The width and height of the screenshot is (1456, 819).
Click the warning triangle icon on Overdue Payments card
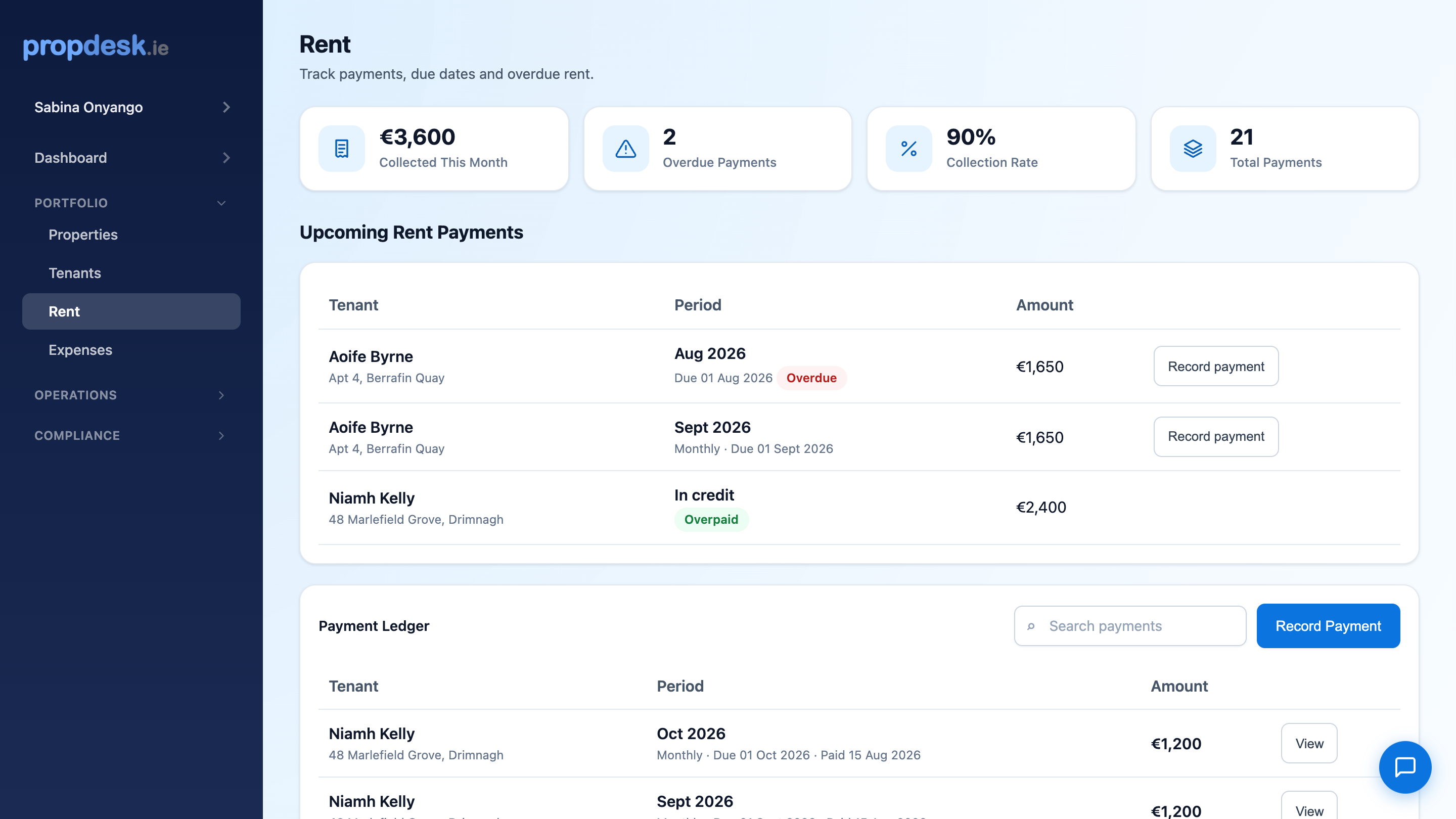click(626, 149)
